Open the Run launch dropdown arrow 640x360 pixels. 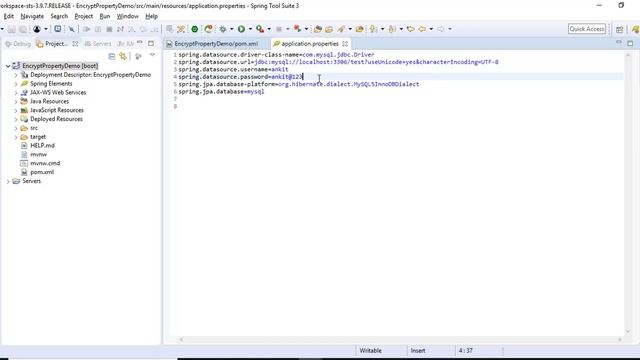(x=250, y=29)
